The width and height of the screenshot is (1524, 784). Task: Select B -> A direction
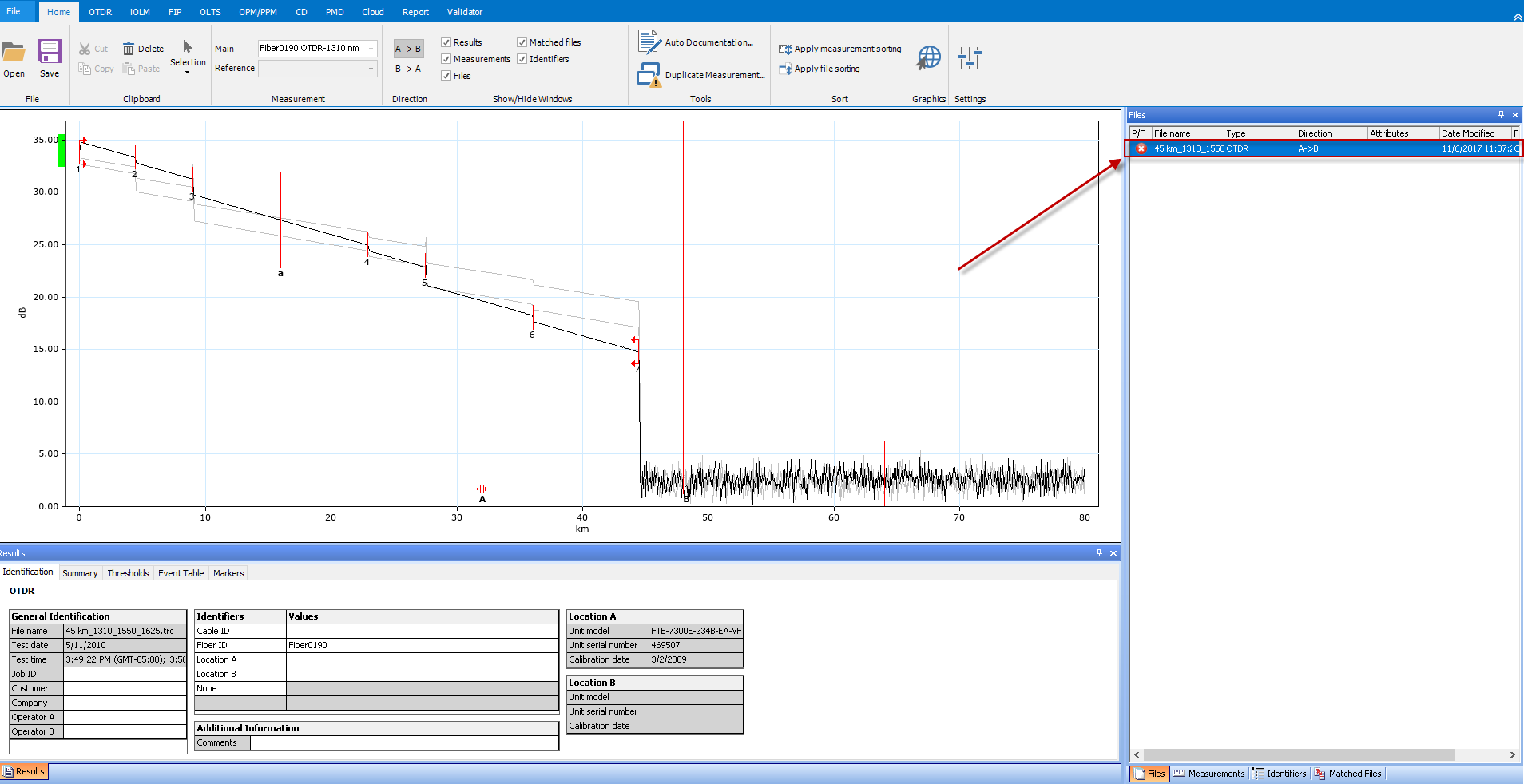pyautogui.click(x=408, y=69)
